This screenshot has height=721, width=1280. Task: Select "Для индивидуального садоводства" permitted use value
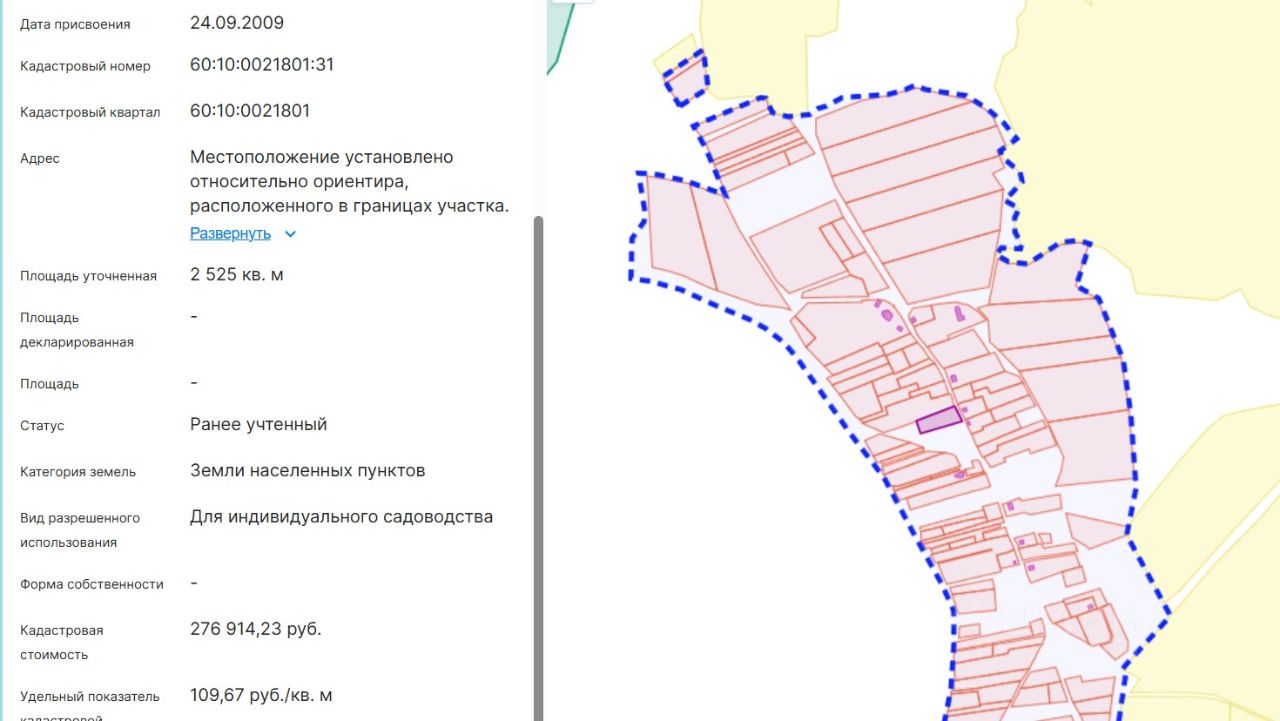click(x=342, y=516)
